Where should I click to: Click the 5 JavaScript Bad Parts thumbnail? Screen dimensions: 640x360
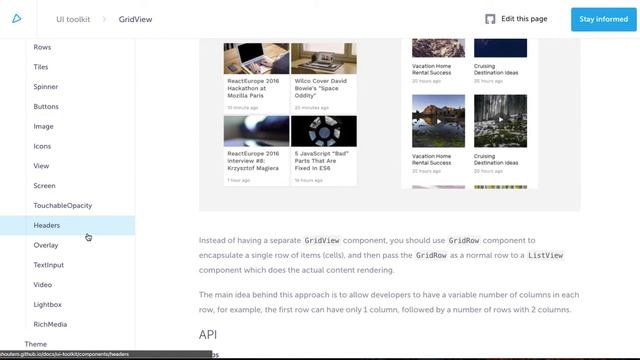point(324,131)
